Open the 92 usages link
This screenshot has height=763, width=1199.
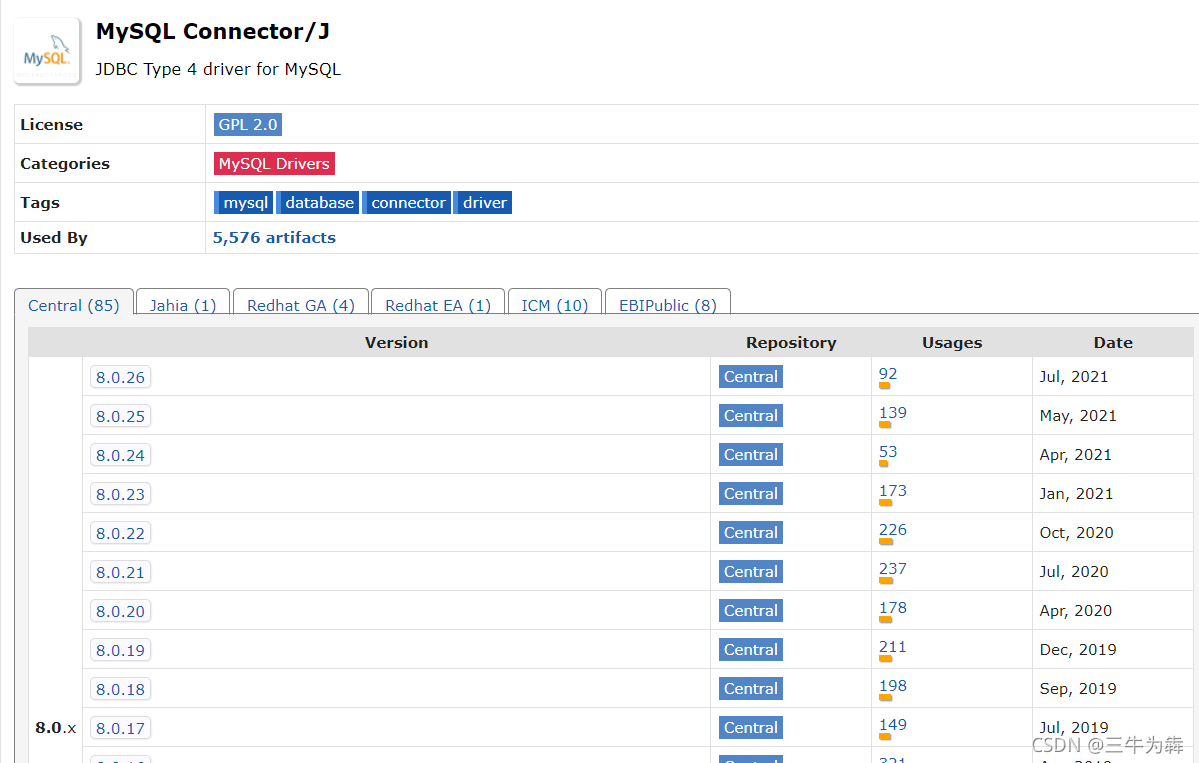[888, 374]
